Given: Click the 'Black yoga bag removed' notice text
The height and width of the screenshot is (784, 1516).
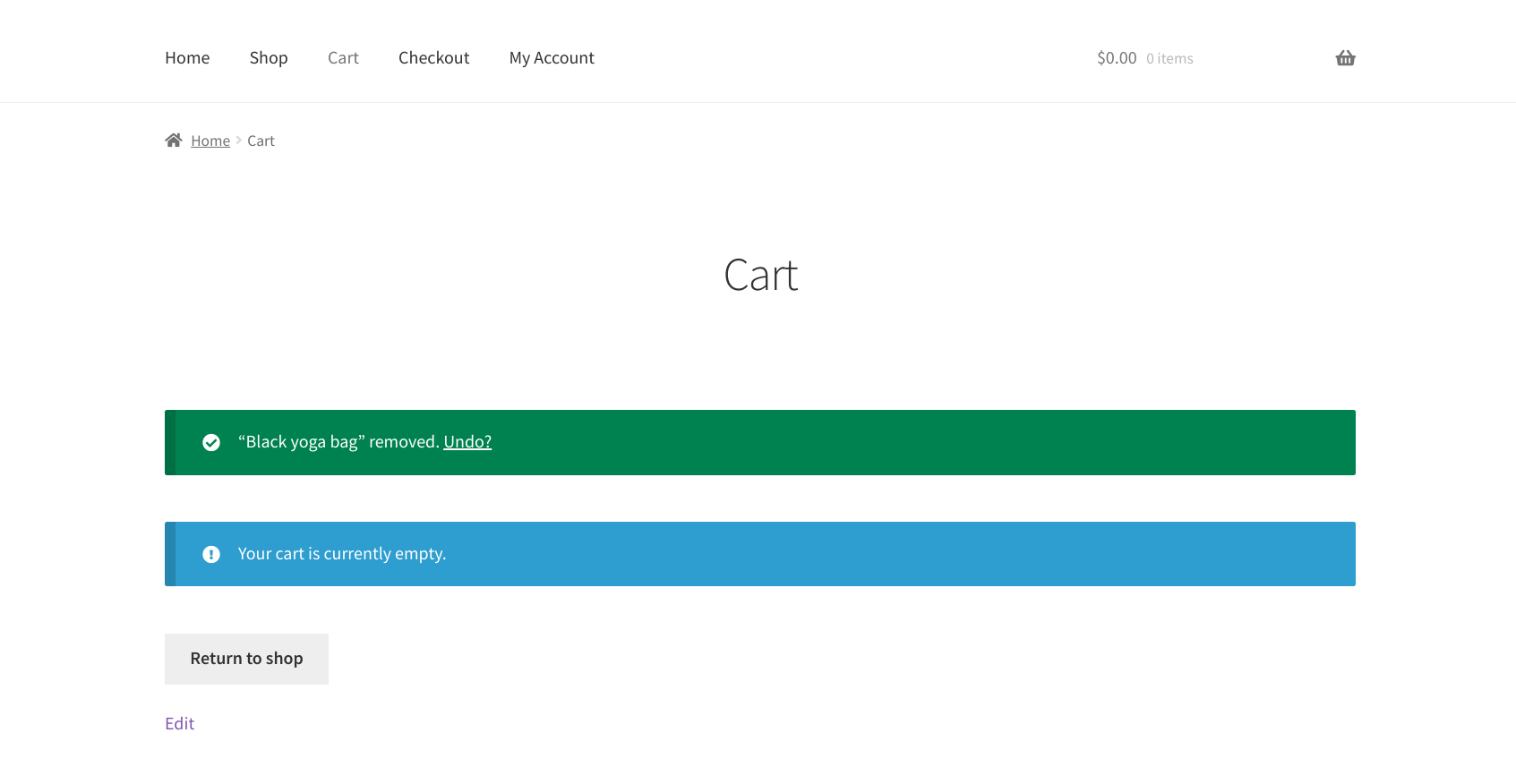Looking at the screenshot, I should click(x=338, y=442).
